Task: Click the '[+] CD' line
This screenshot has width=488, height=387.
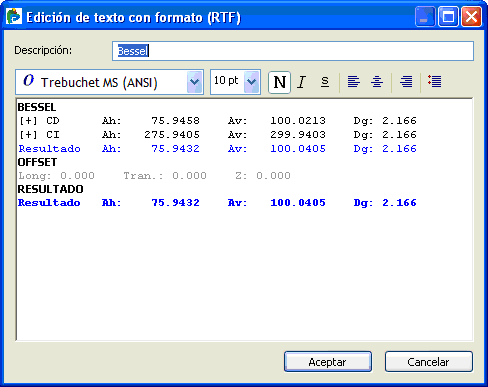Action: pyautogui.click(x=217, y=121)
